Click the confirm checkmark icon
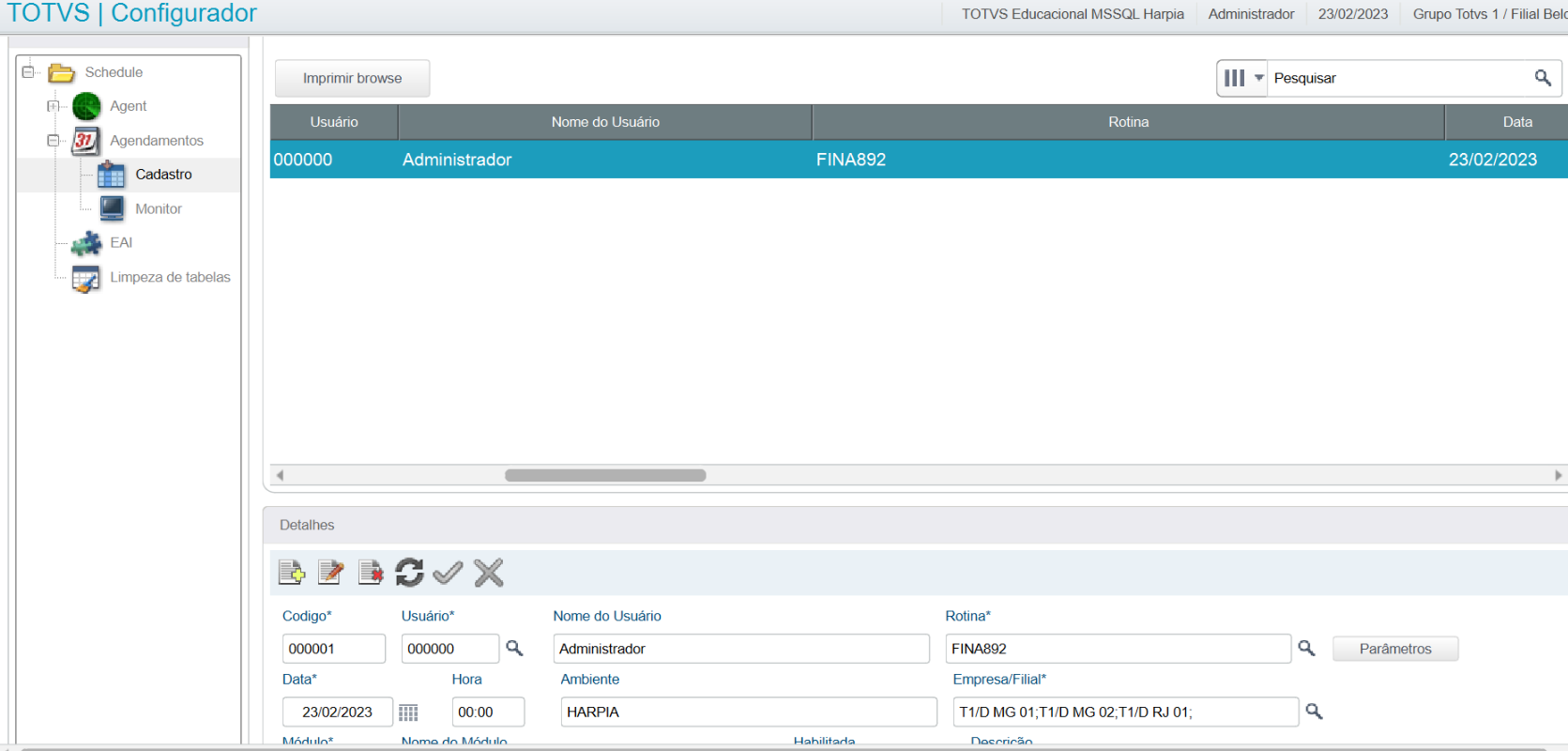 tap(449, 572)
